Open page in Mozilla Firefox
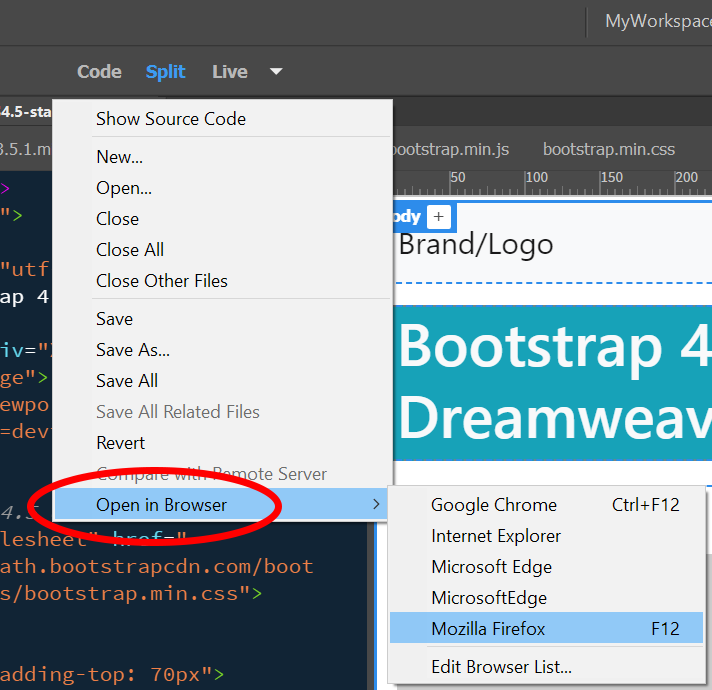This screenshot has height=690, width=712. click(x=546, y=628)
